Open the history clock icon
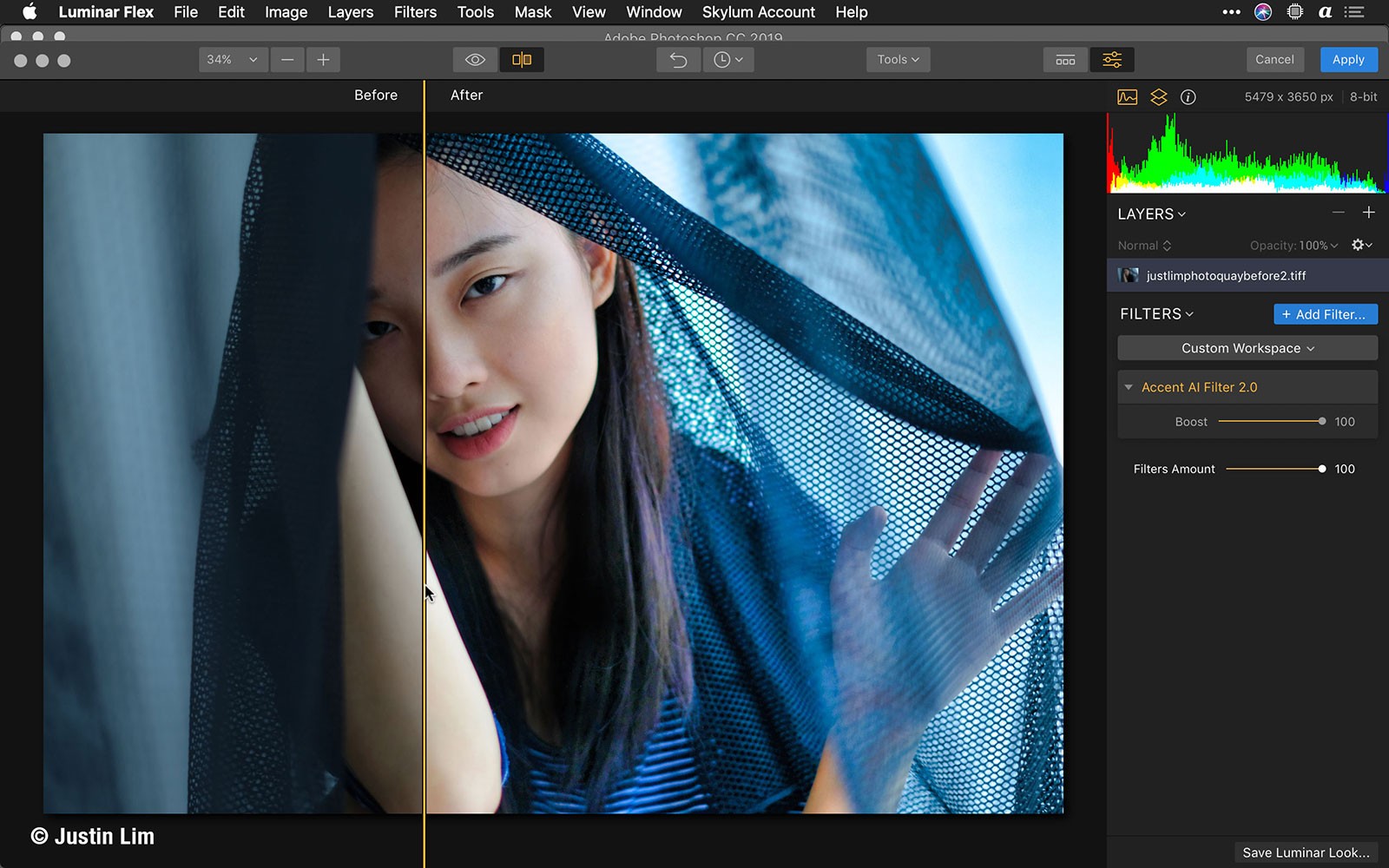 (x=727, y=60)
